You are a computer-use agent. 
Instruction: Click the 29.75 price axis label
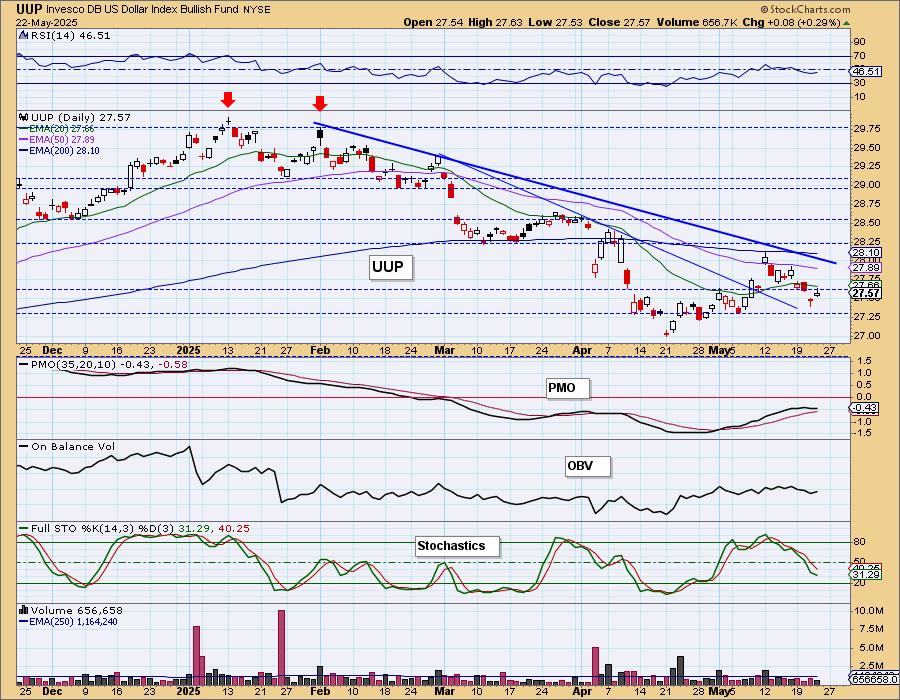[867, 129]
